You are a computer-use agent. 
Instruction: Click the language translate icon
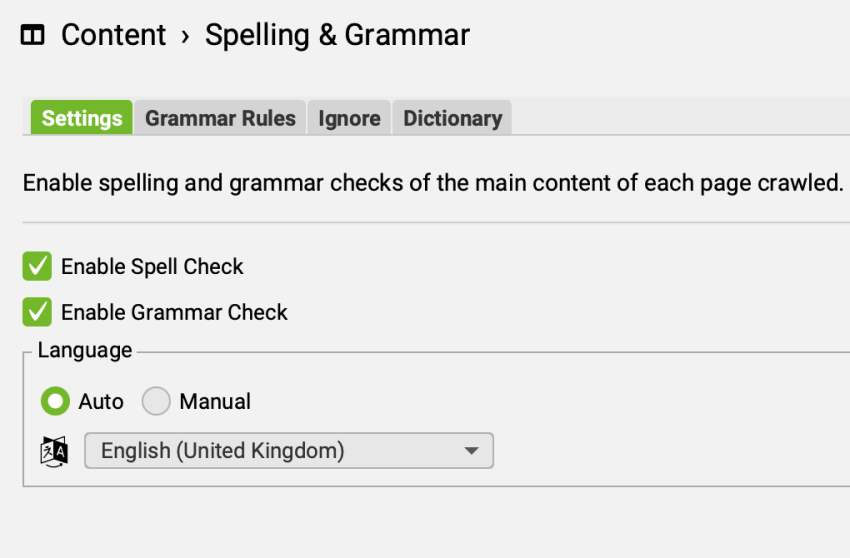coord(54,451)
